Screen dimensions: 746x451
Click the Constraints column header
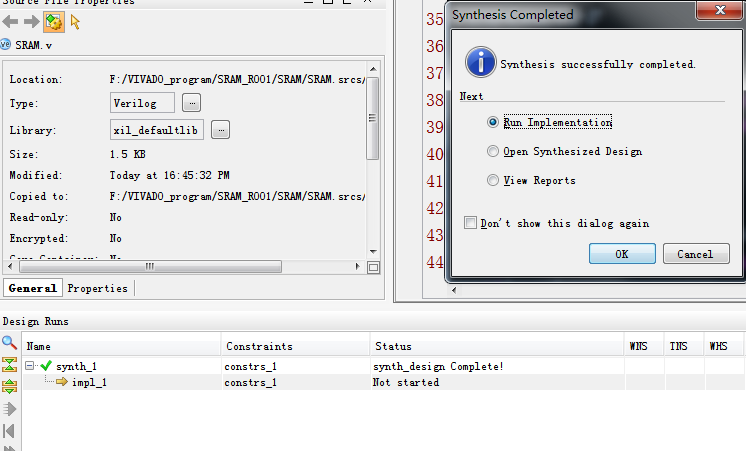[x=295, y=346]
